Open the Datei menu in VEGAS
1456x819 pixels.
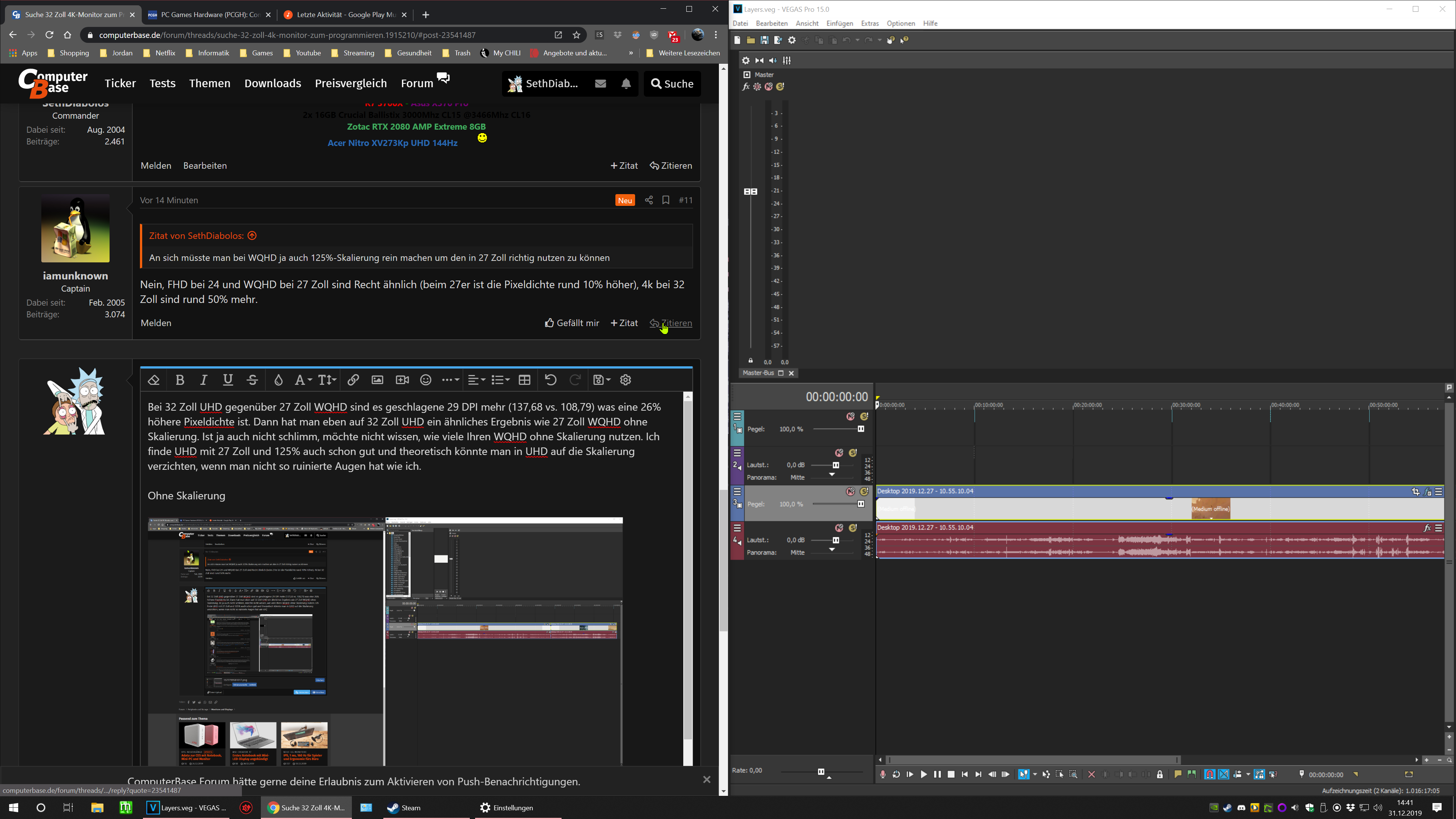click(740, 23)
